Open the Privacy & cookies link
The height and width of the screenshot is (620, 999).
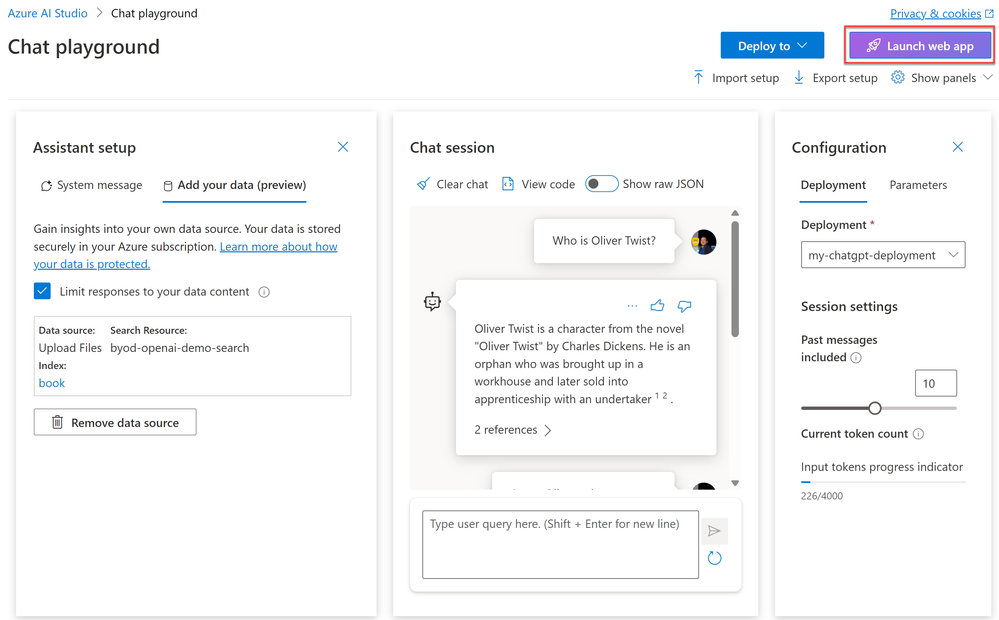pos(935,13)
